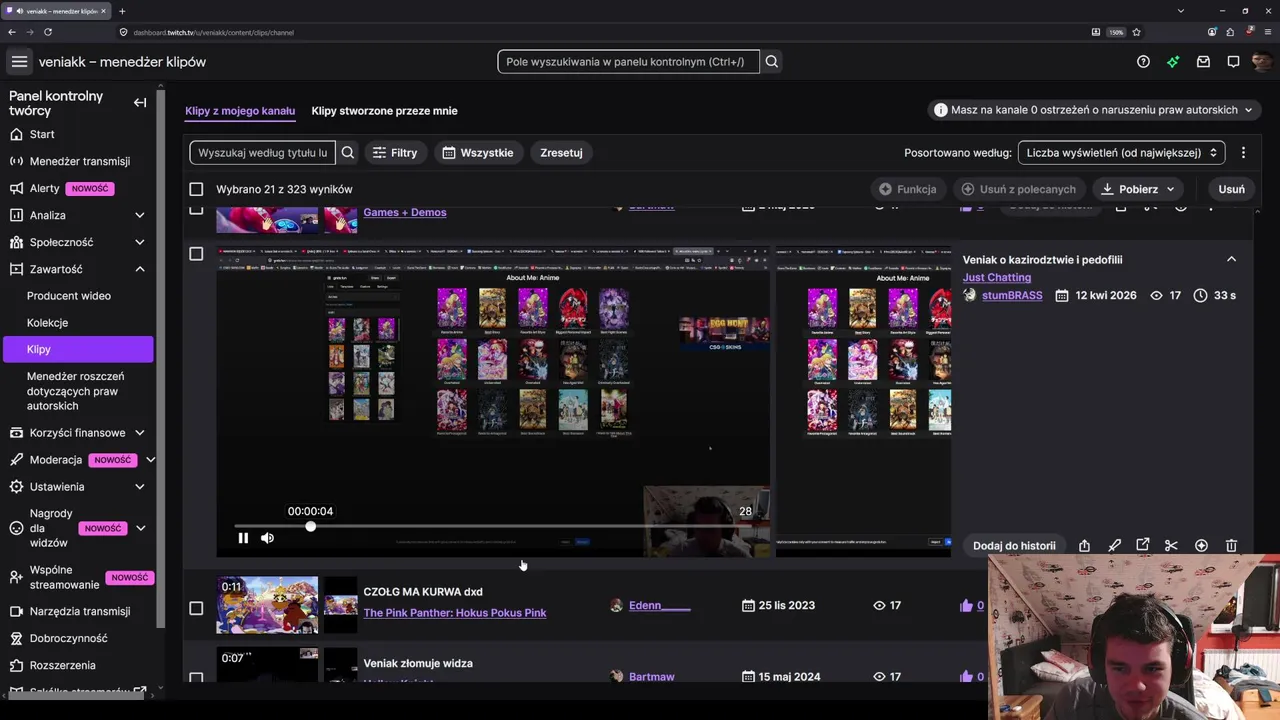This screenshot has height=720, width=1280.
Task: Focus the search-by-title clip input field
Action: [263, 153]
